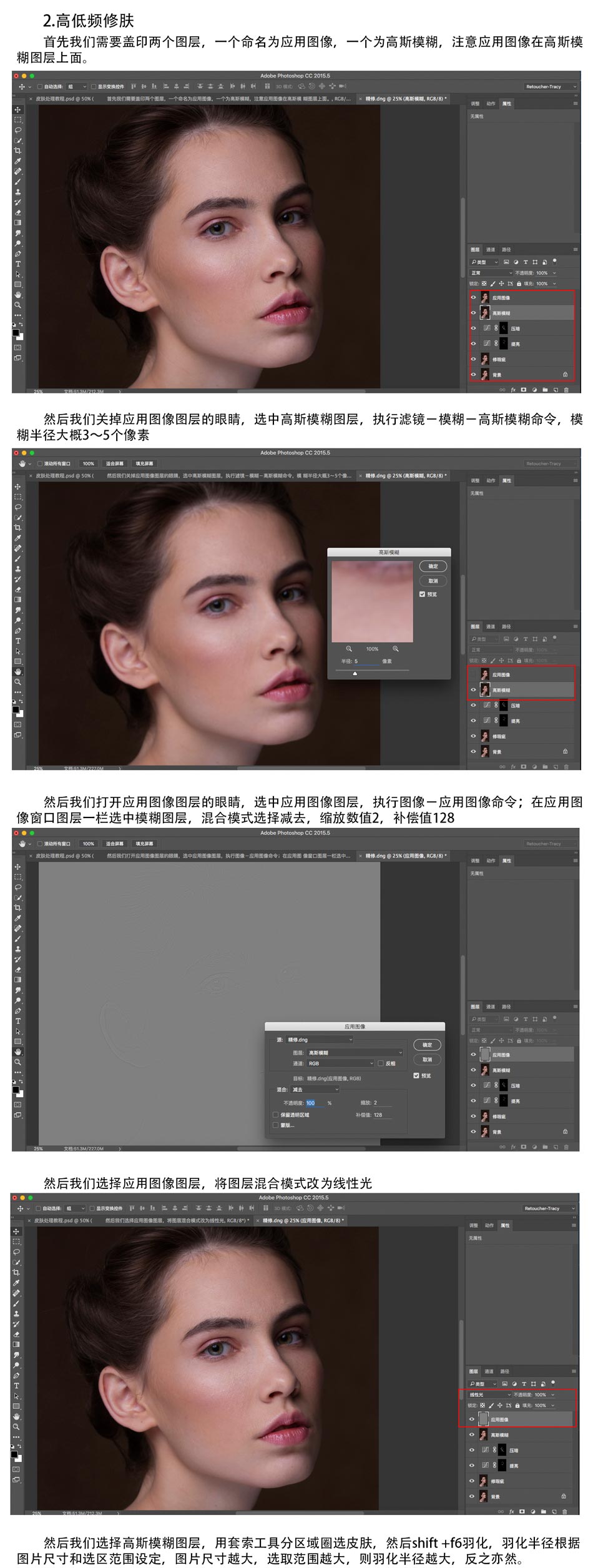The height and width of the screenshot is (1568, 593).
Task: Click 确定 in the 高斯模糊 dialog
Action: tap(433, 566)
